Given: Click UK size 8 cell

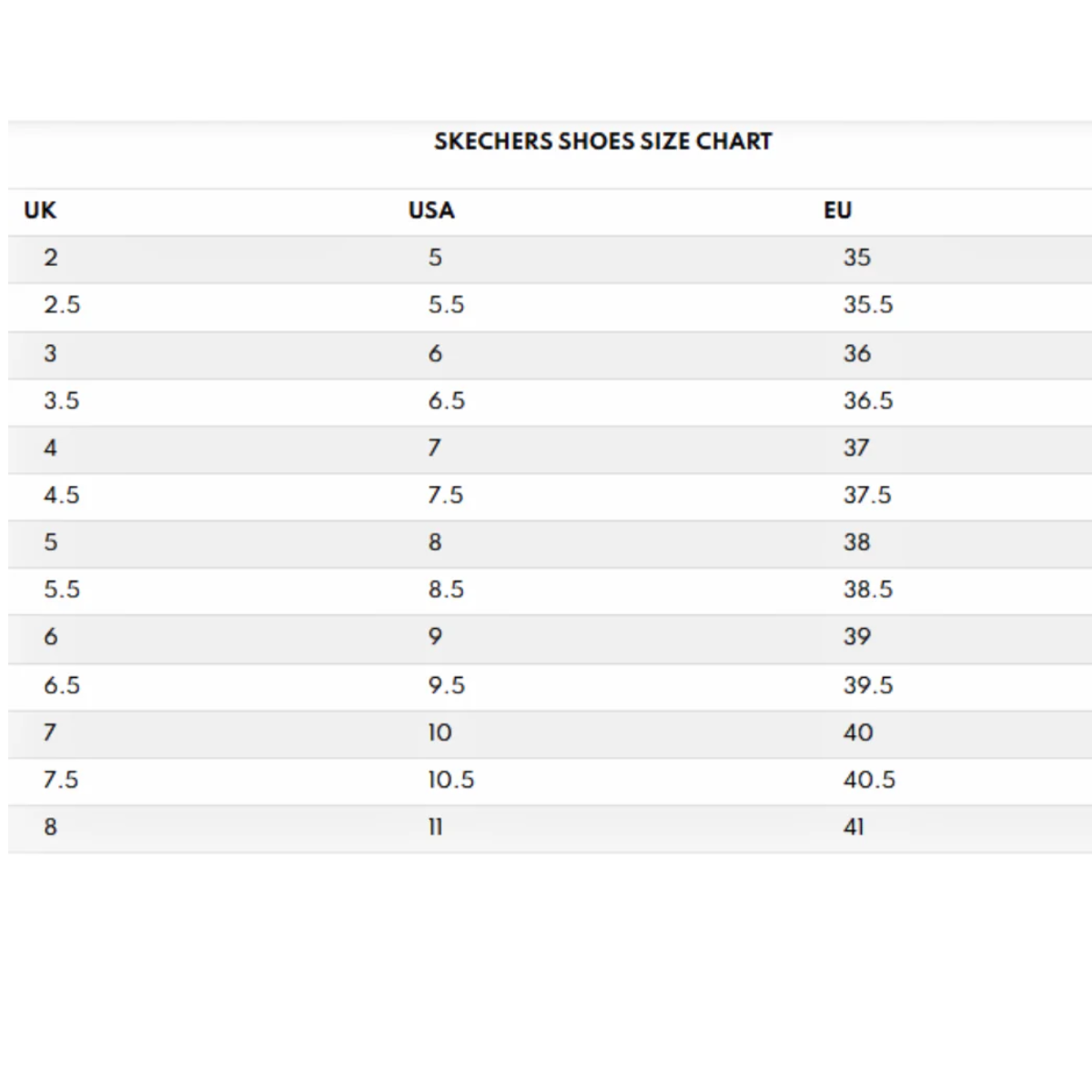Looking at the screenshot, I should 51,827.
